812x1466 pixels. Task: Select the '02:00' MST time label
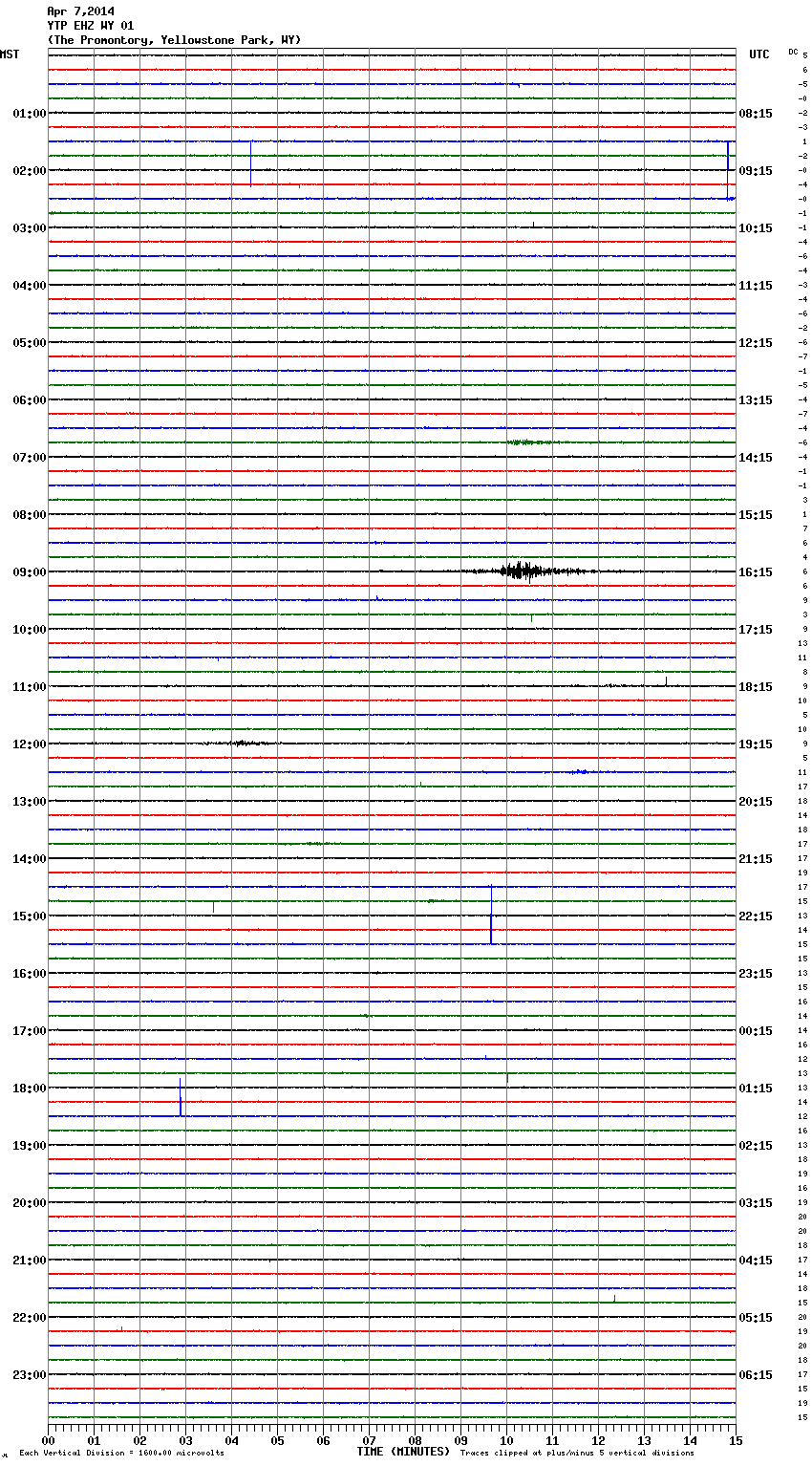pyautogui.click(x=29, y=171)
